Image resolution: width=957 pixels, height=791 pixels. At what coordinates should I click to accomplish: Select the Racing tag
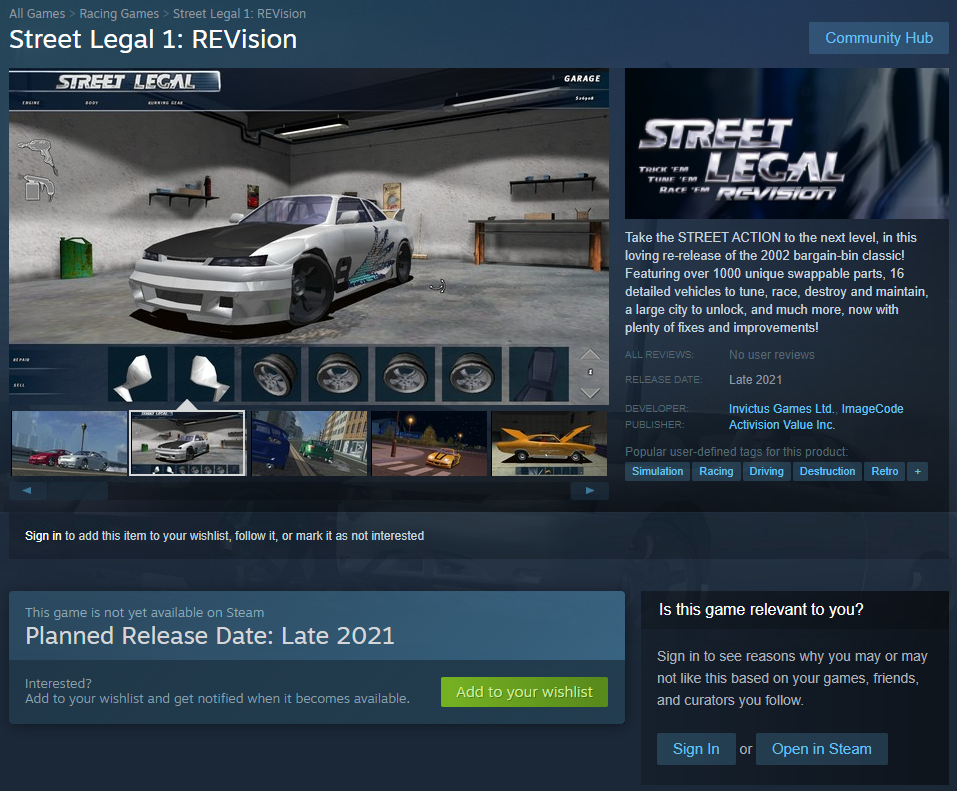(x=716, y=471)
